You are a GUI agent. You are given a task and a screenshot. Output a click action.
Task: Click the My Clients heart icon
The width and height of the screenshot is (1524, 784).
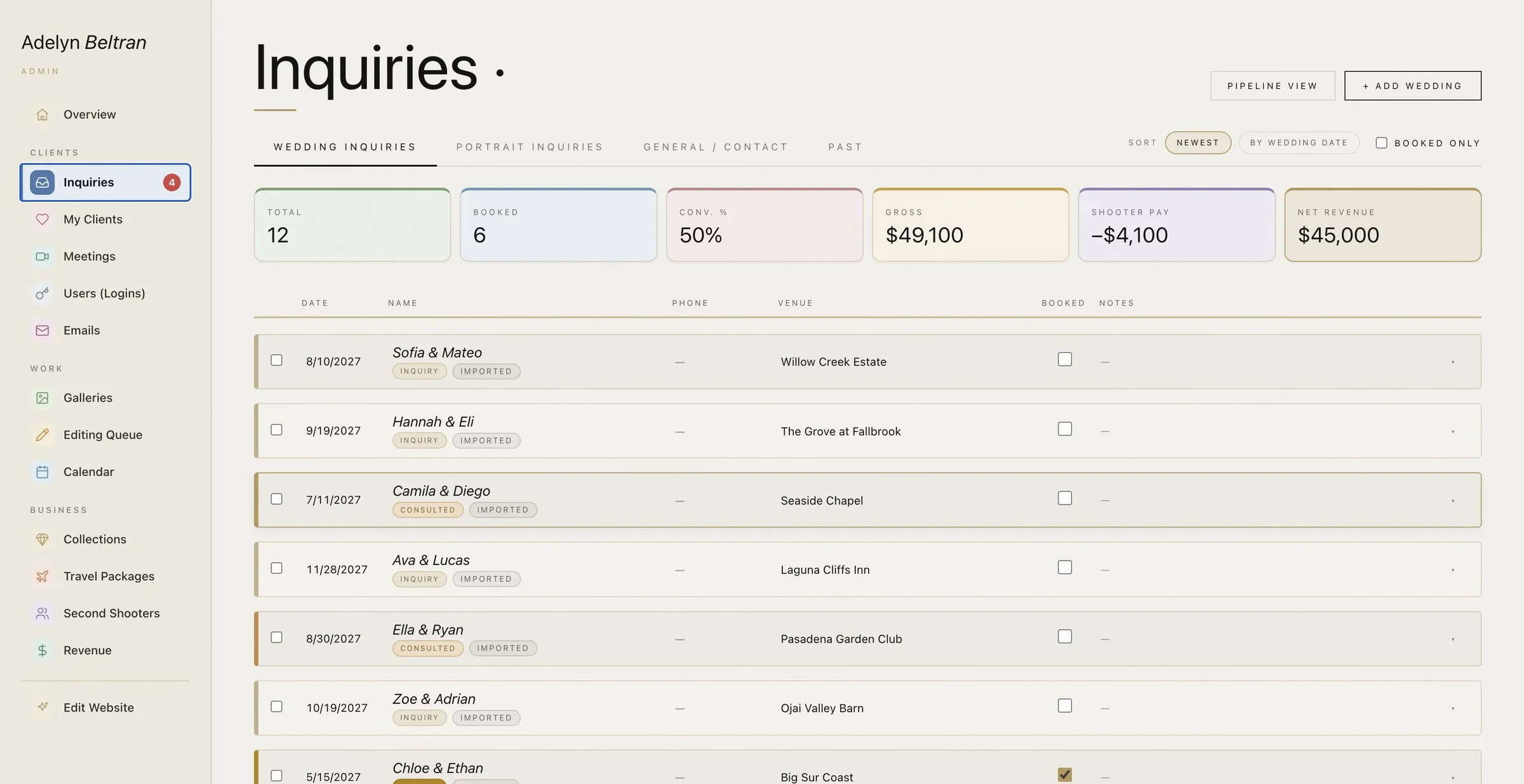[x=42, y=219]
